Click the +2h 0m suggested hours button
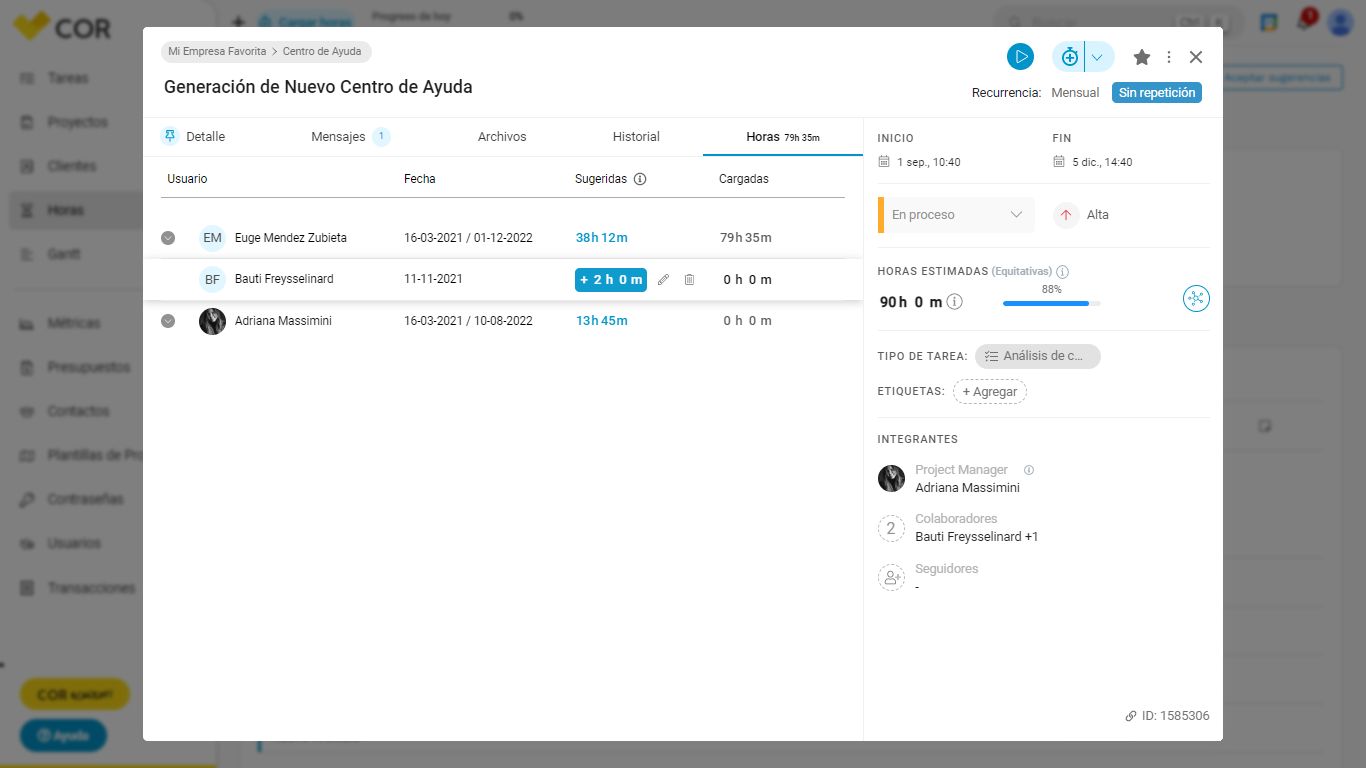 click(611, 280)
